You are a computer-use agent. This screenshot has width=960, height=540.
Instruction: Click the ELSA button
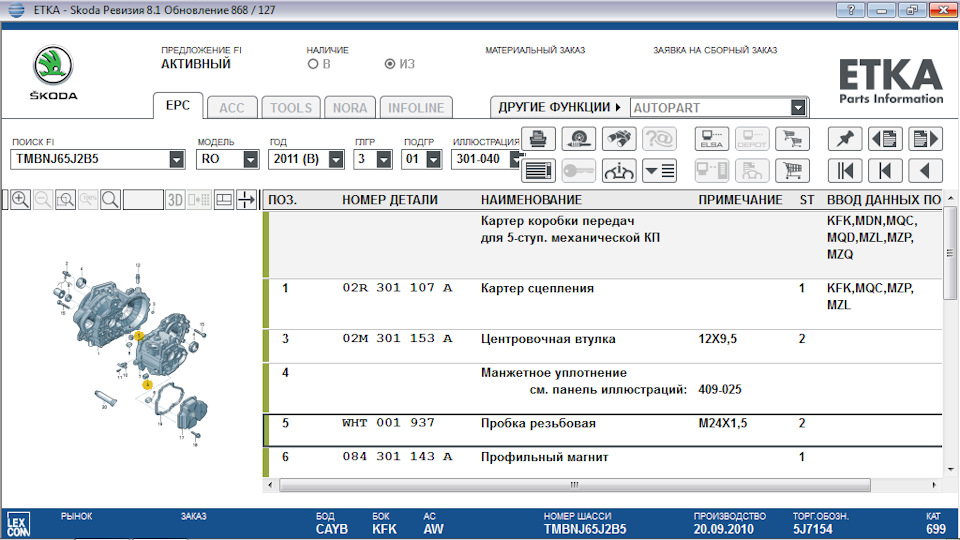point(711,139)
